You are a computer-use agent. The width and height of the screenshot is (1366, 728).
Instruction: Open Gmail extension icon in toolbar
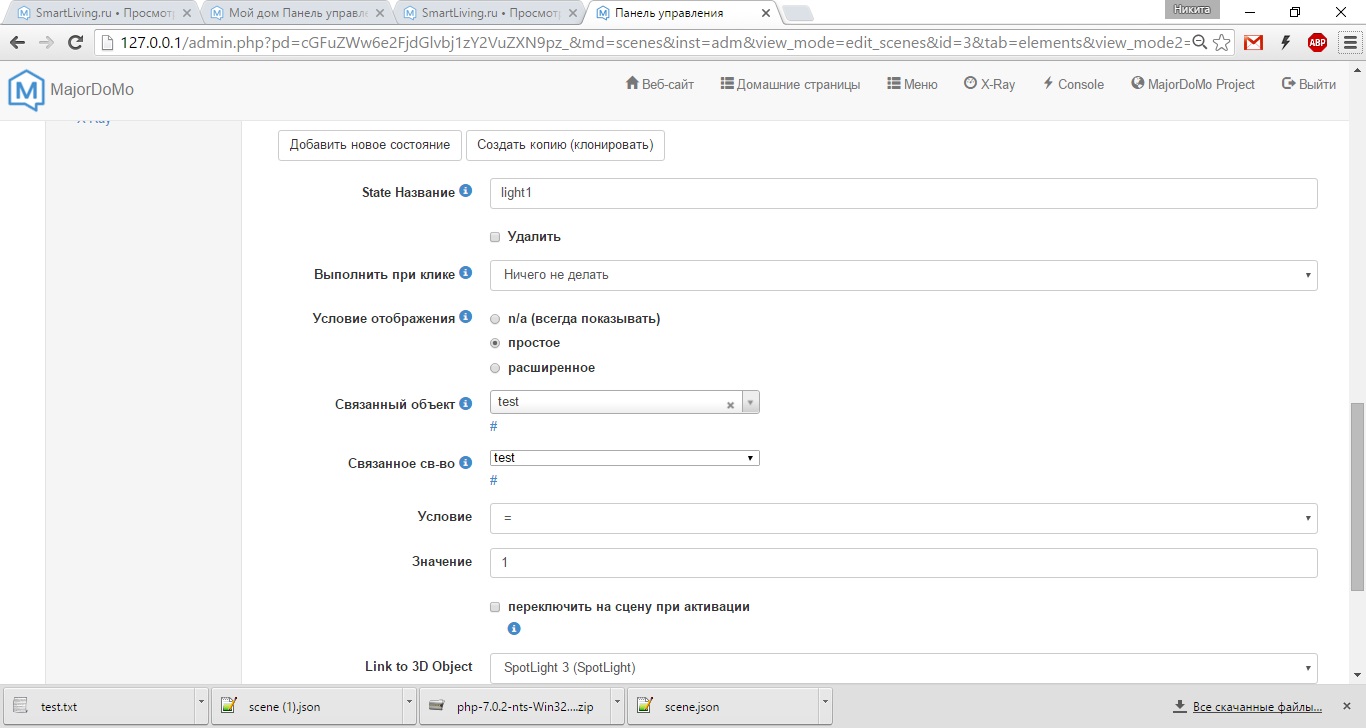(1253, 43)
